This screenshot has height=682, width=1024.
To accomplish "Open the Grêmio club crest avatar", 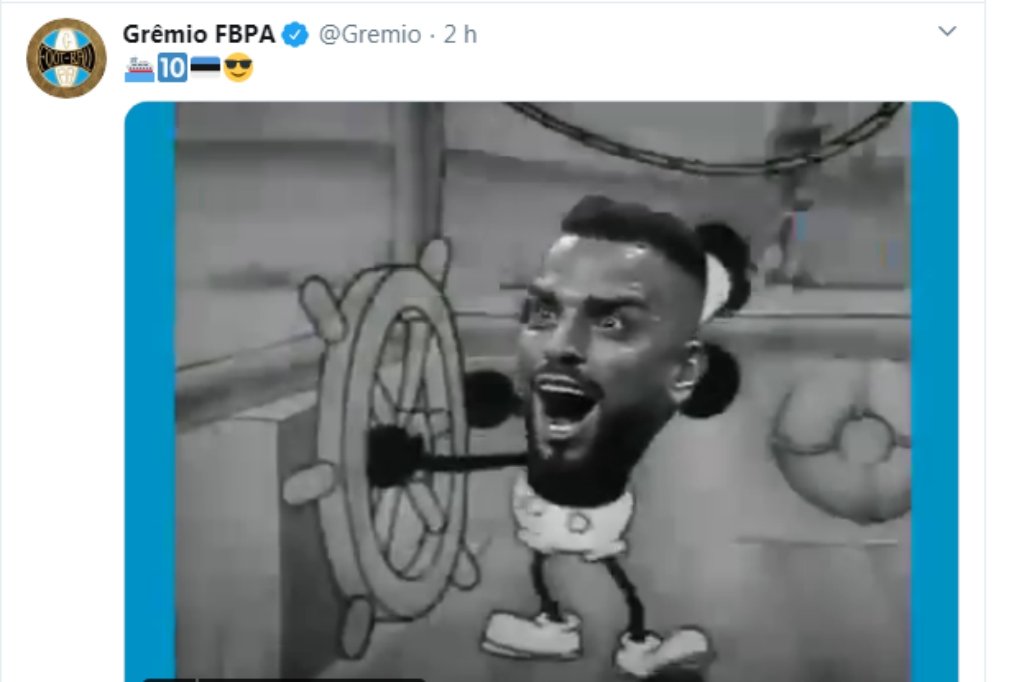I will (x=66, y=58).
